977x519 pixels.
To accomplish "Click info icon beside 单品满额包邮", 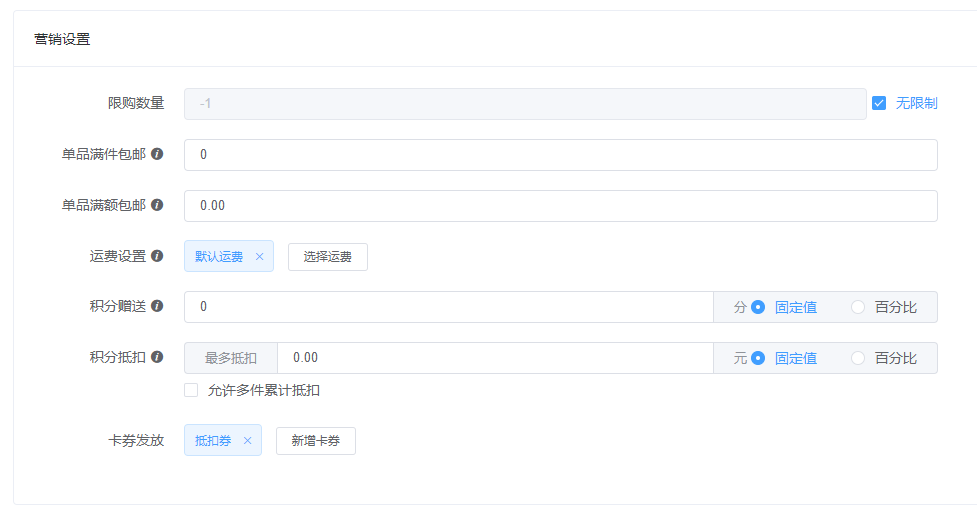I will 157,205.
